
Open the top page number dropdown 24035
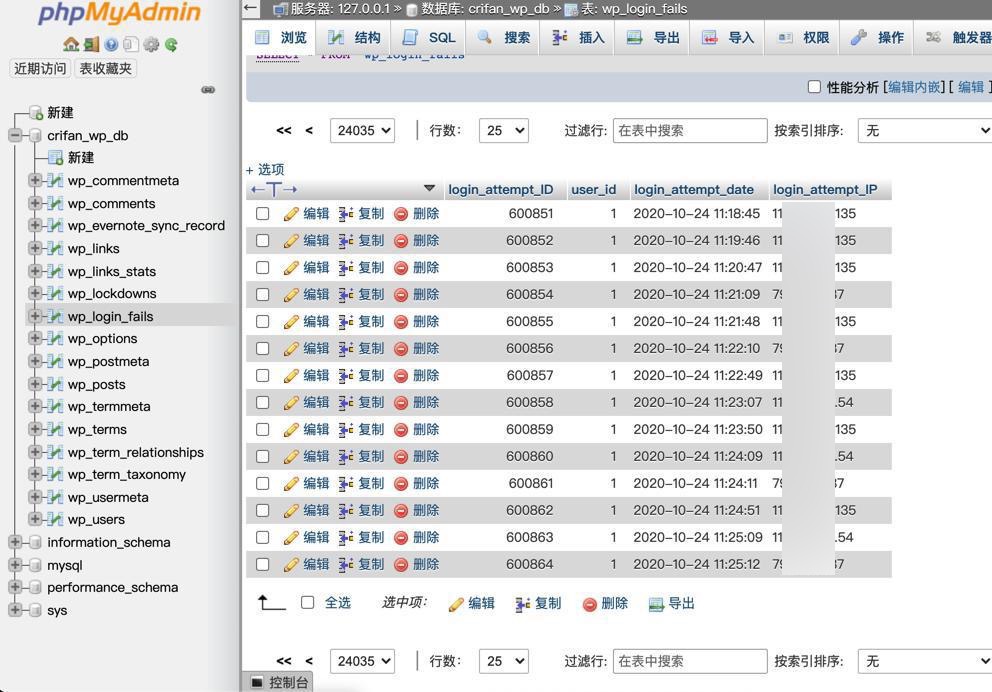363,131
